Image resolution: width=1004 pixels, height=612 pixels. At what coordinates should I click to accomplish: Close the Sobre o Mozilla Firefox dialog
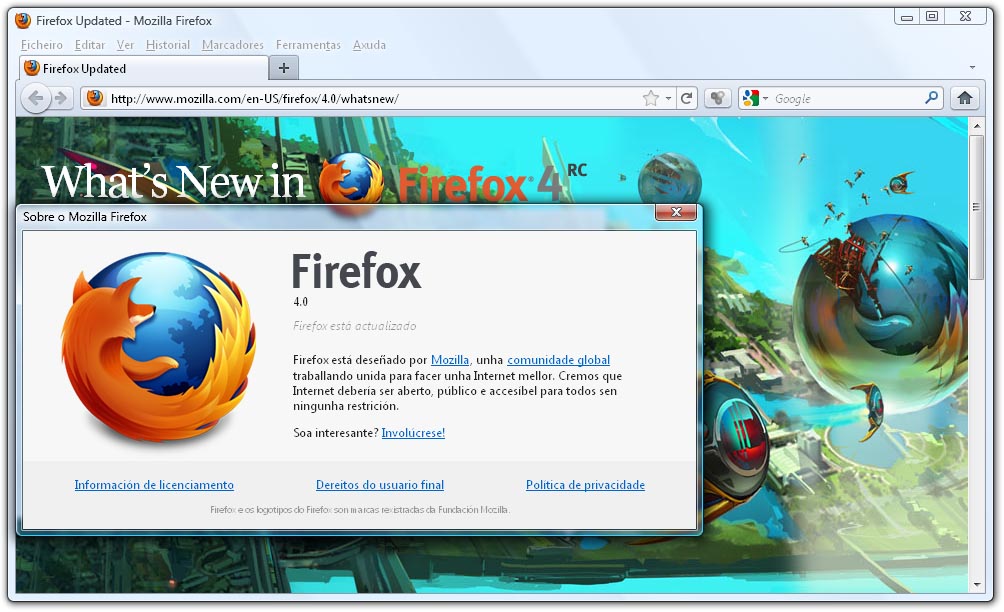[x=676, y=212]
